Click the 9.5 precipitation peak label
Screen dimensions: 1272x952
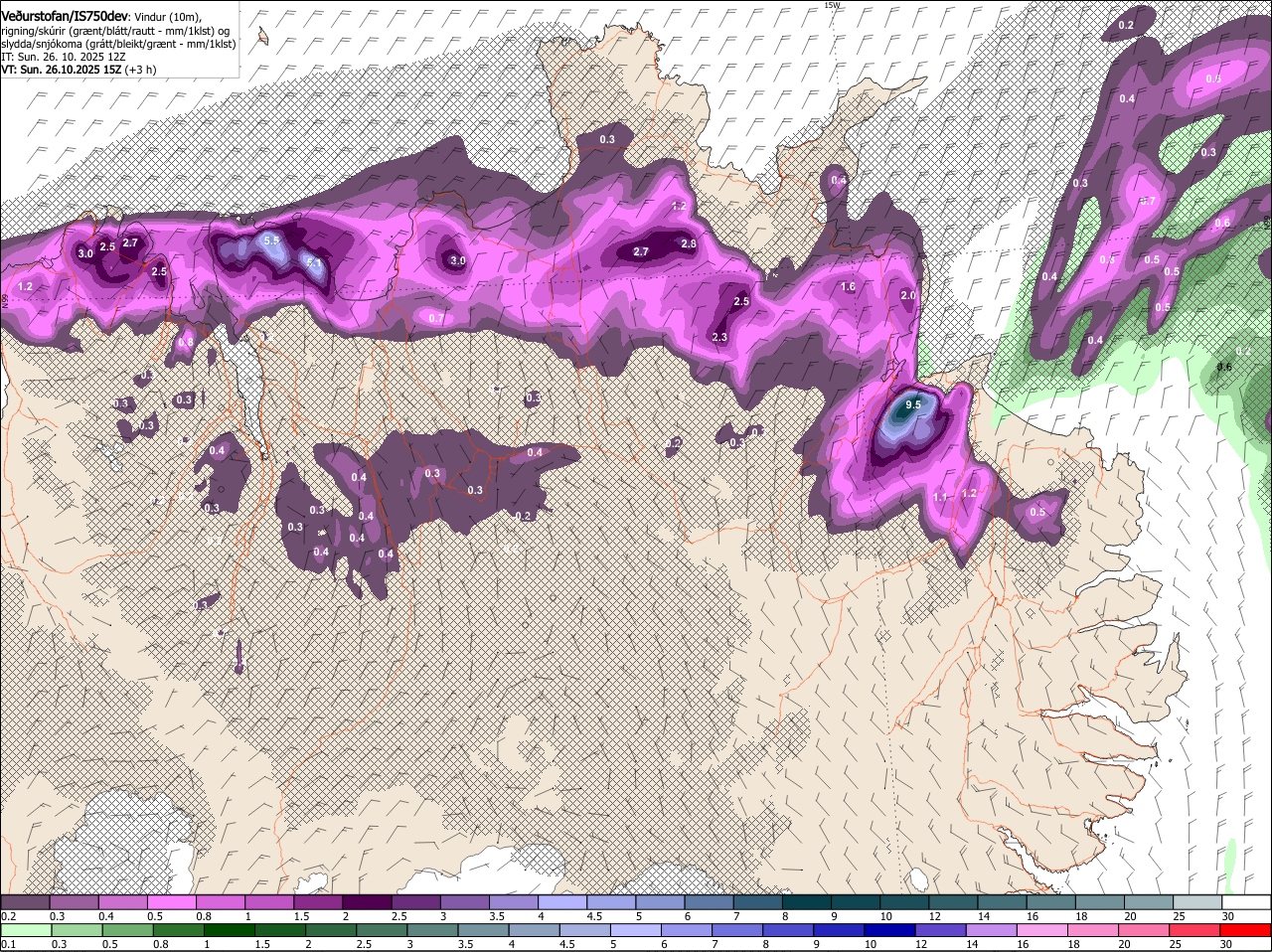[x=913, y=405]
